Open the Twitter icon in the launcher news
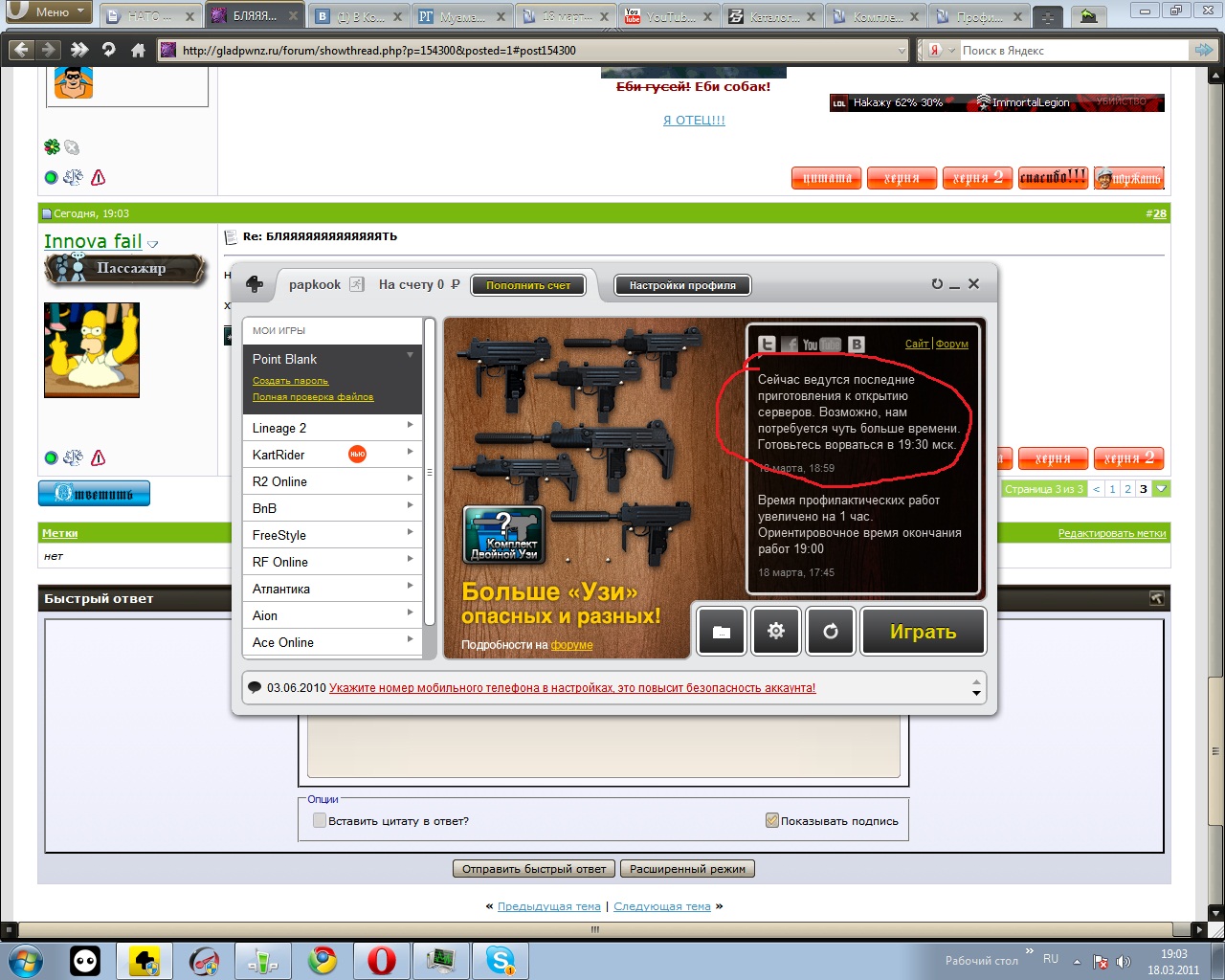This screenshot has height=980, width=1225. (x=767, y=345)
